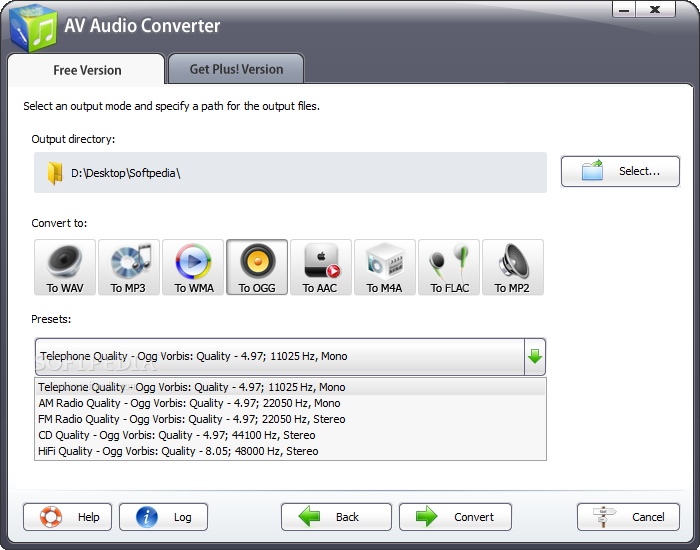The width and height of the screenshot is (700, 550).
Task: Select HiFi Quality 48000 Hz Stereo preset
Action: [x=290, y=451]
